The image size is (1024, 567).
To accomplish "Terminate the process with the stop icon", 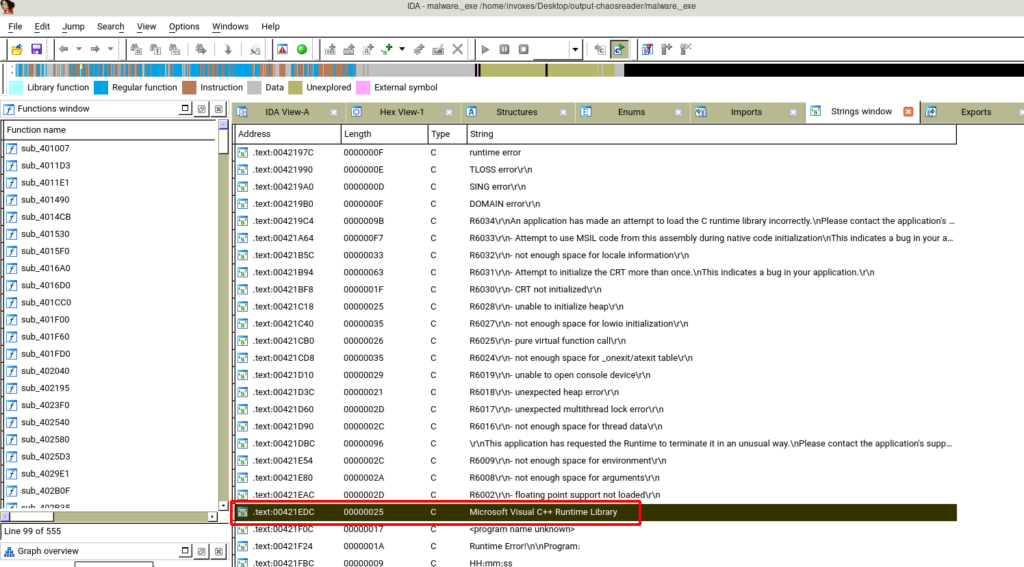I will pos(524,50).
